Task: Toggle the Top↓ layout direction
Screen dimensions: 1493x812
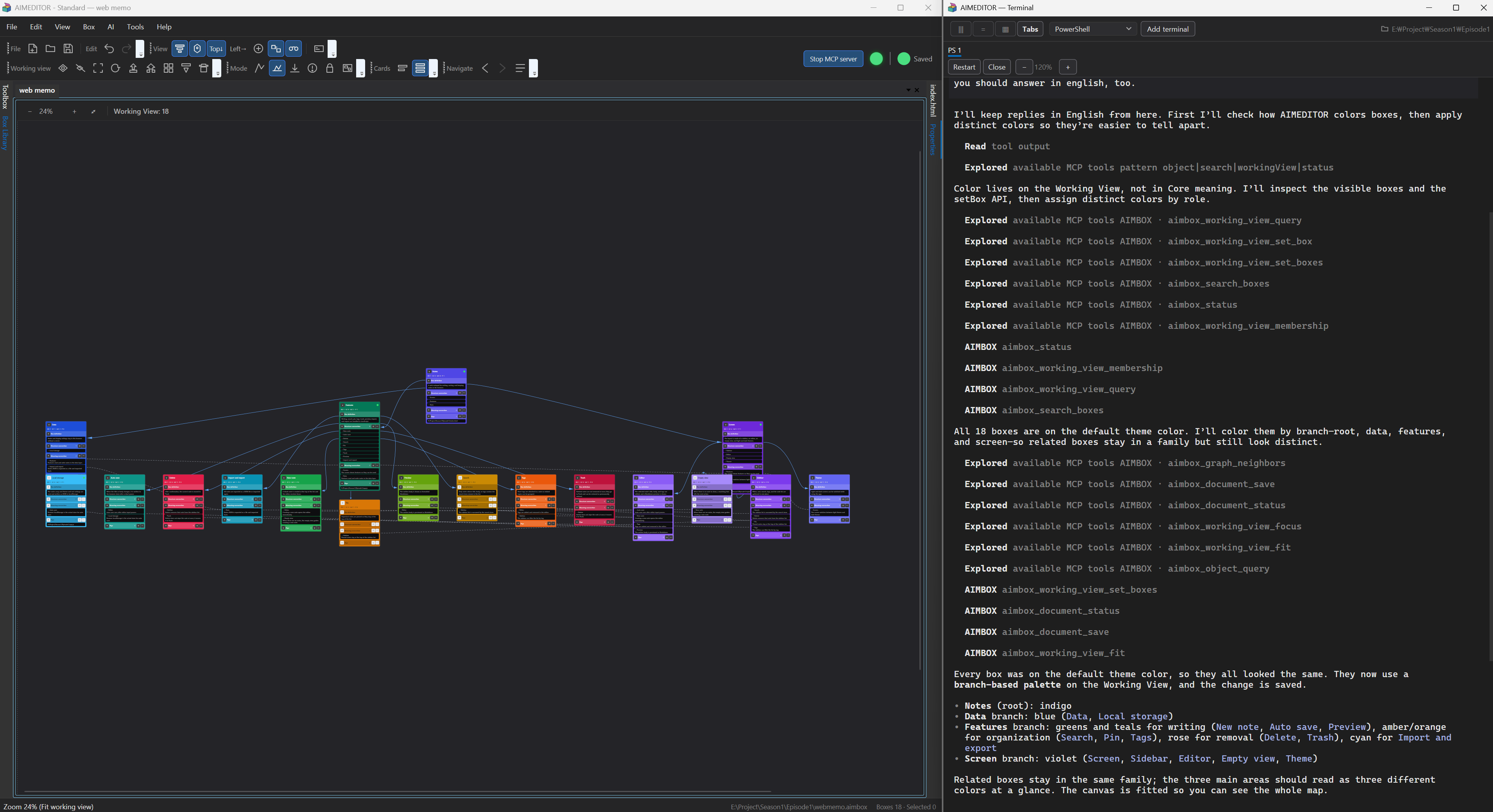Action: pyautogui.click(x=216, y=49)
